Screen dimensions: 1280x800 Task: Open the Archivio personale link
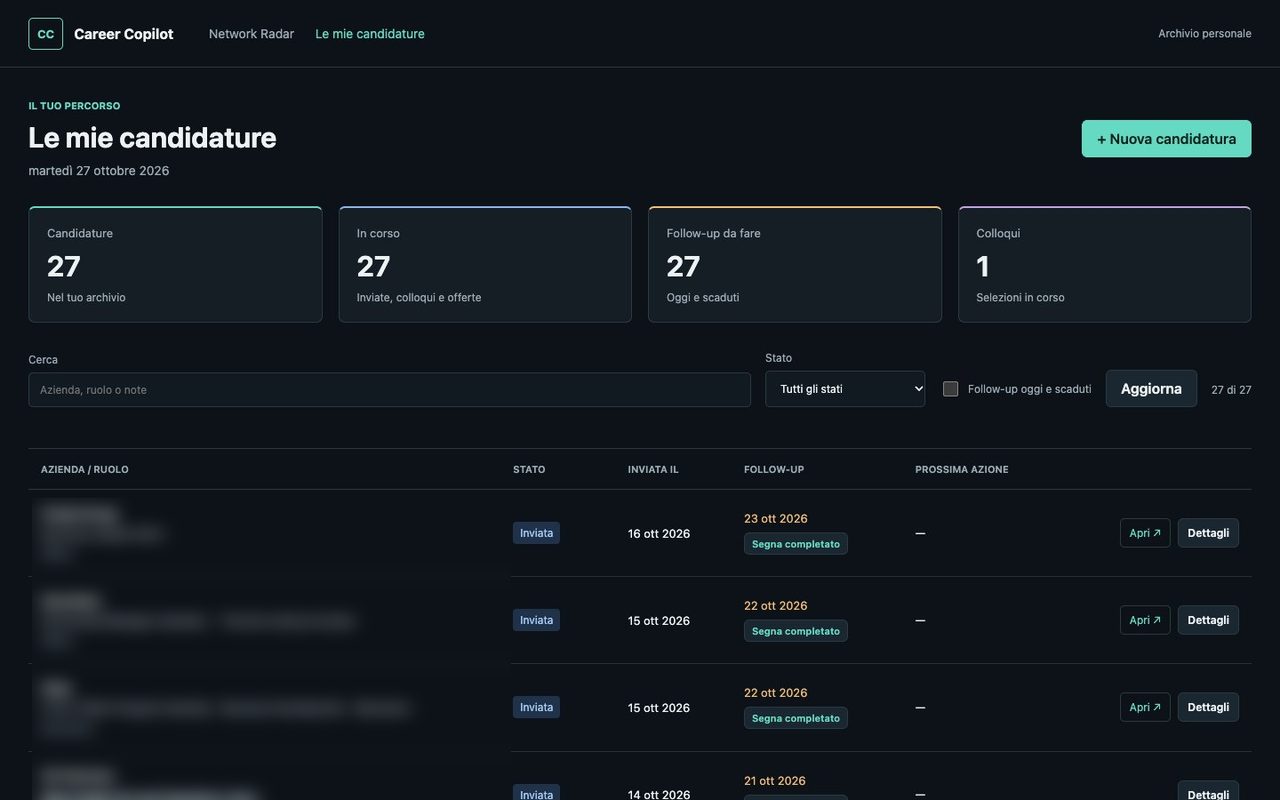tap(1205, 34)
